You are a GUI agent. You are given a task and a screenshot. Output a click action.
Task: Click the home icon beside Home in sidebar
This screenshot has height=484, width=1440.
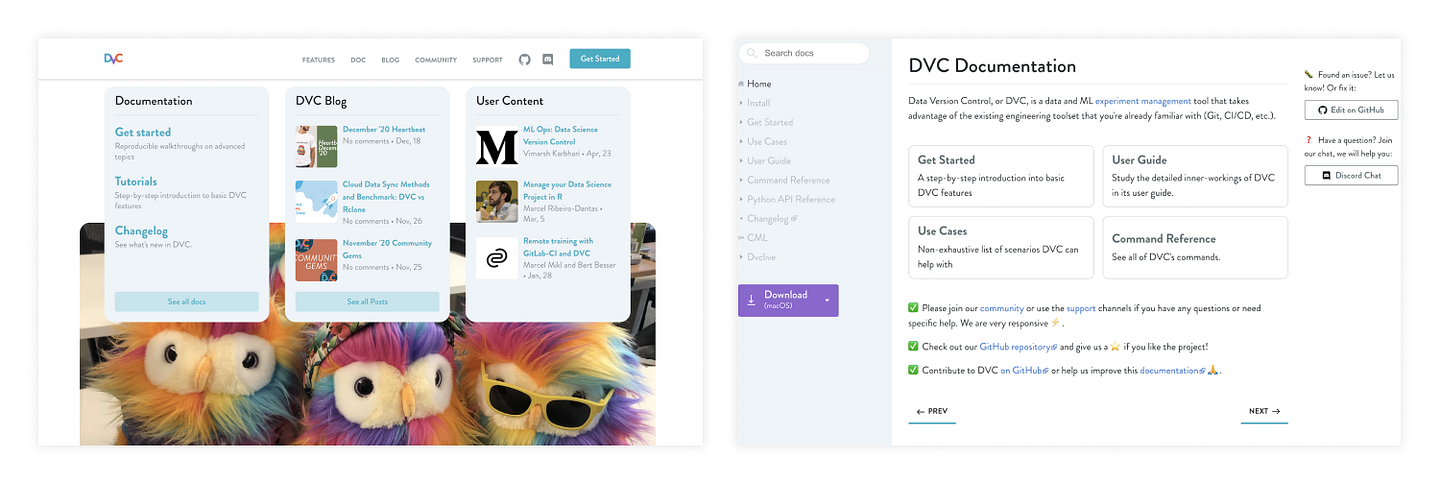coord(741,84)
